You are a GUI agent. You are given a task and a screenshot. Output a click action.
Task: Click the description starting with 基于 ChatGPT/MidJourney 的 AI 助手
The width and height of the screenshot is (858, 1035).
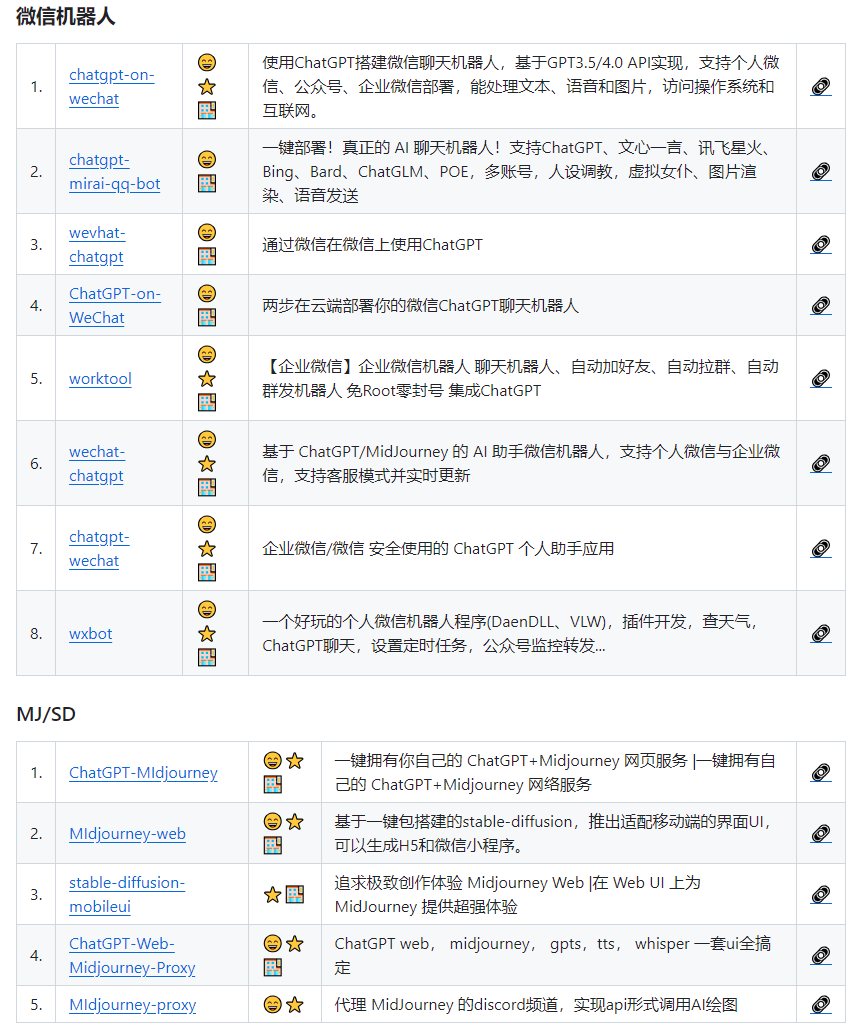(521, 463)
